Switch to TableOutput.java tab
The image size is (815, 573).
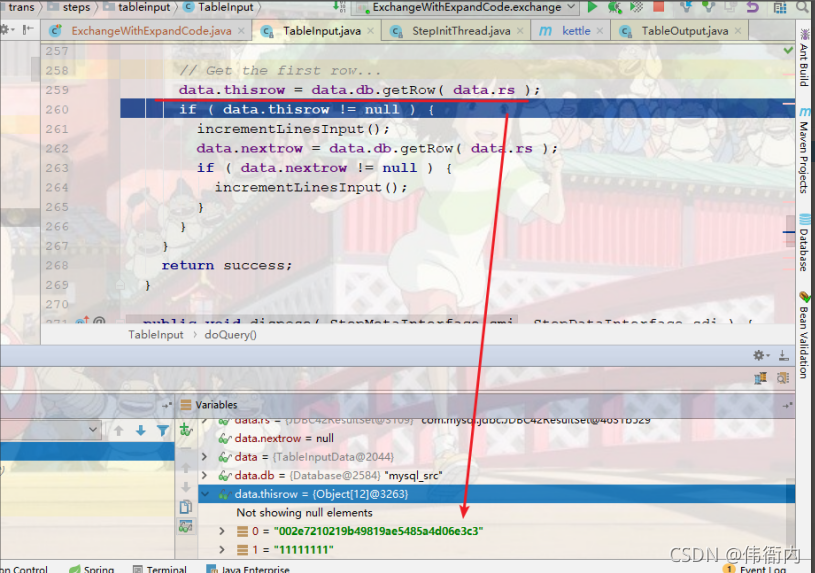679,31
